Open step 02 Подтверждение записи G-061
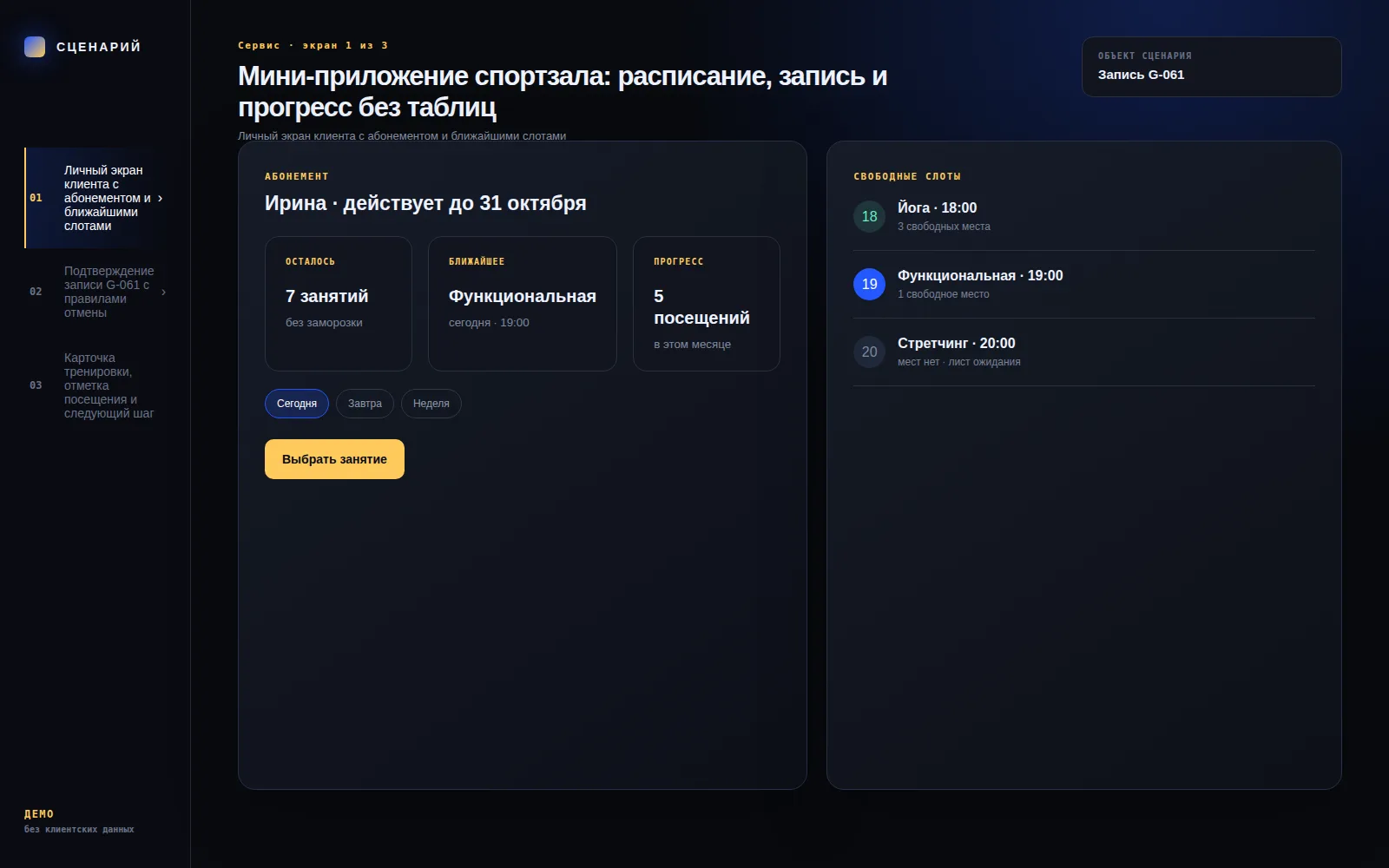The image size is (1389, 868). [x=95, y=292]
